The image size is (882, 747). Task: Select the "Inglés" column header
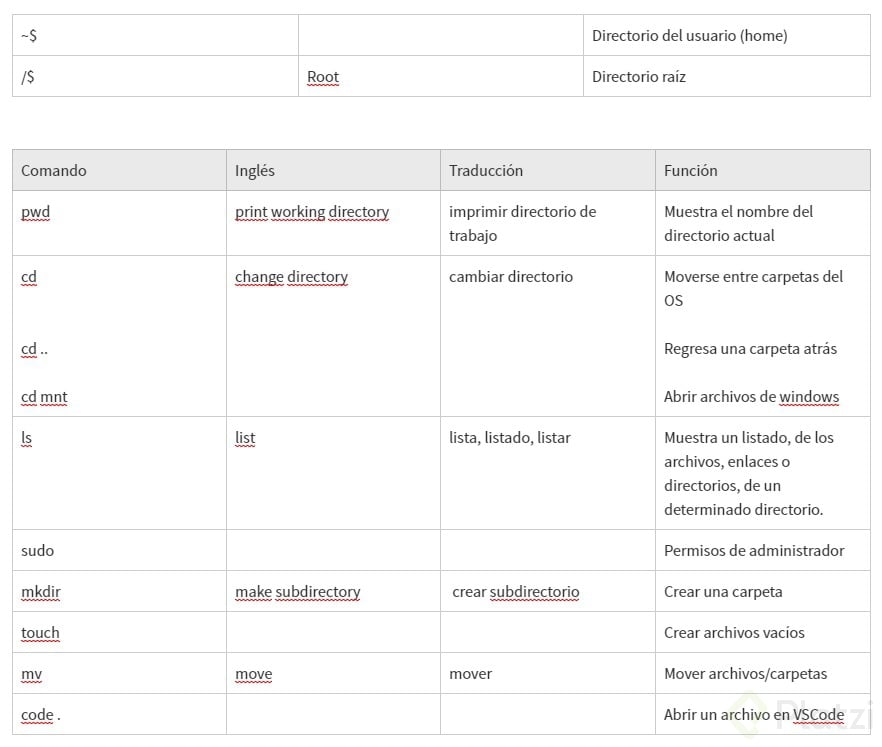[255, 170]
